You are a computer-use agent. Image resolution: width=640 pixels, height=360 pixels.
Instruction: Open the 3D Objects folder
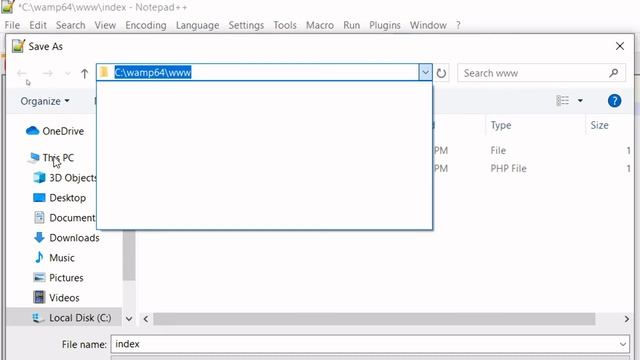click(64, 178)
